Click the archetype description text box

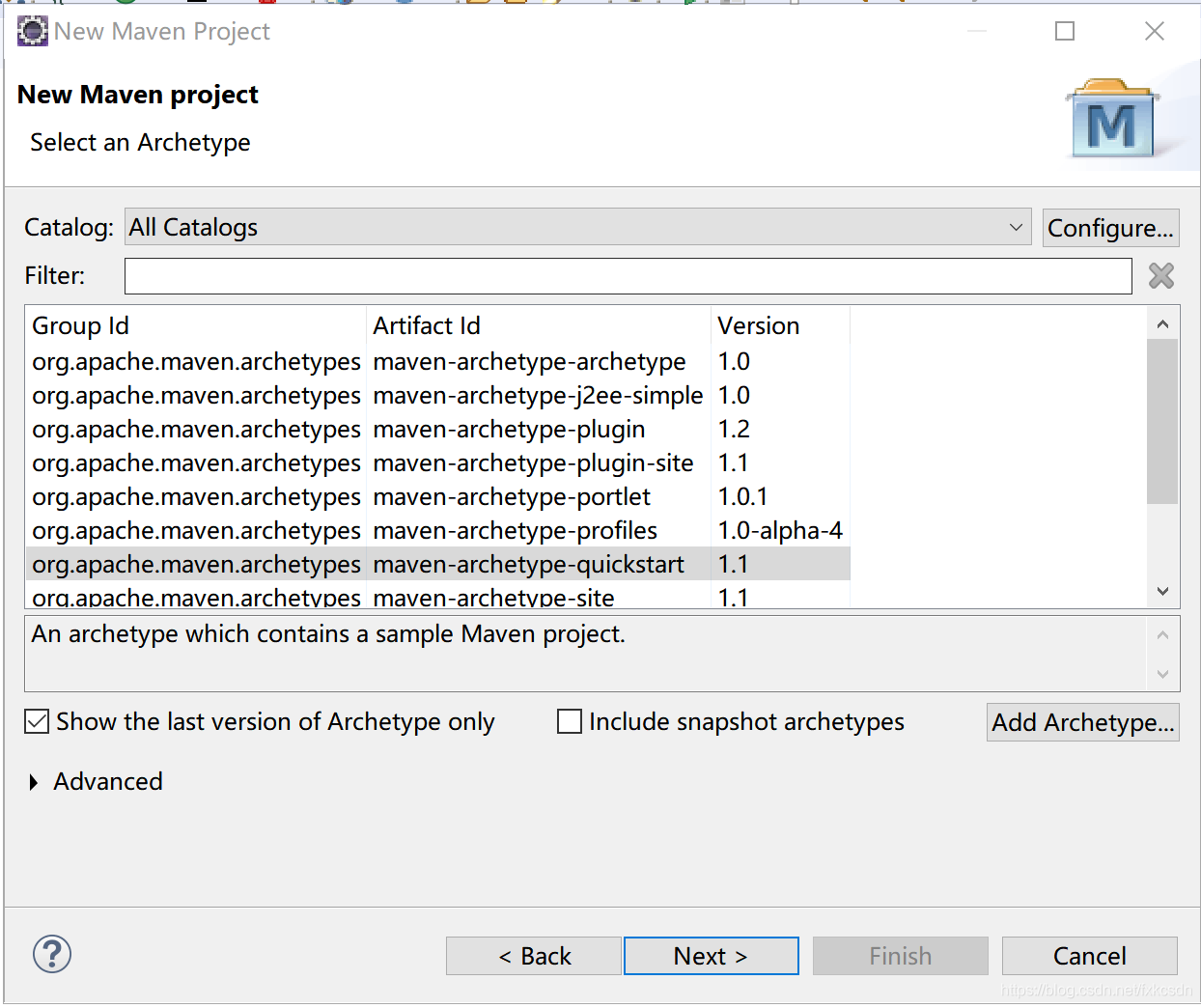pos(585,654)
